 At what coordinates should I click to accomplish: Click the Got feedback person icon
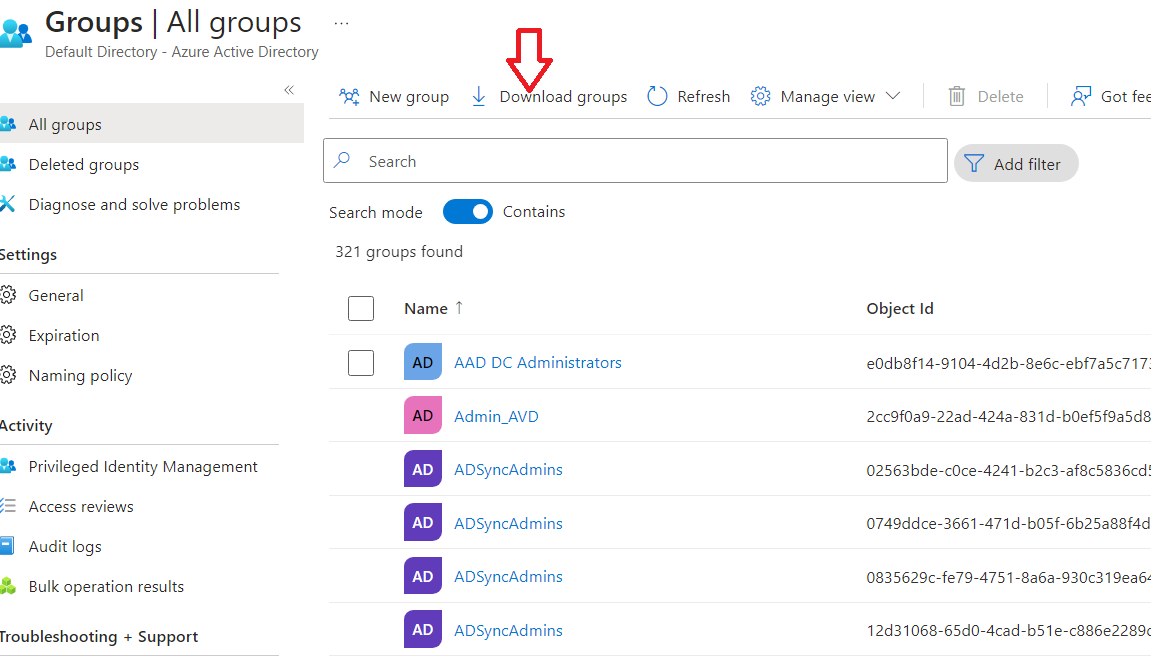coord(1081,96)
